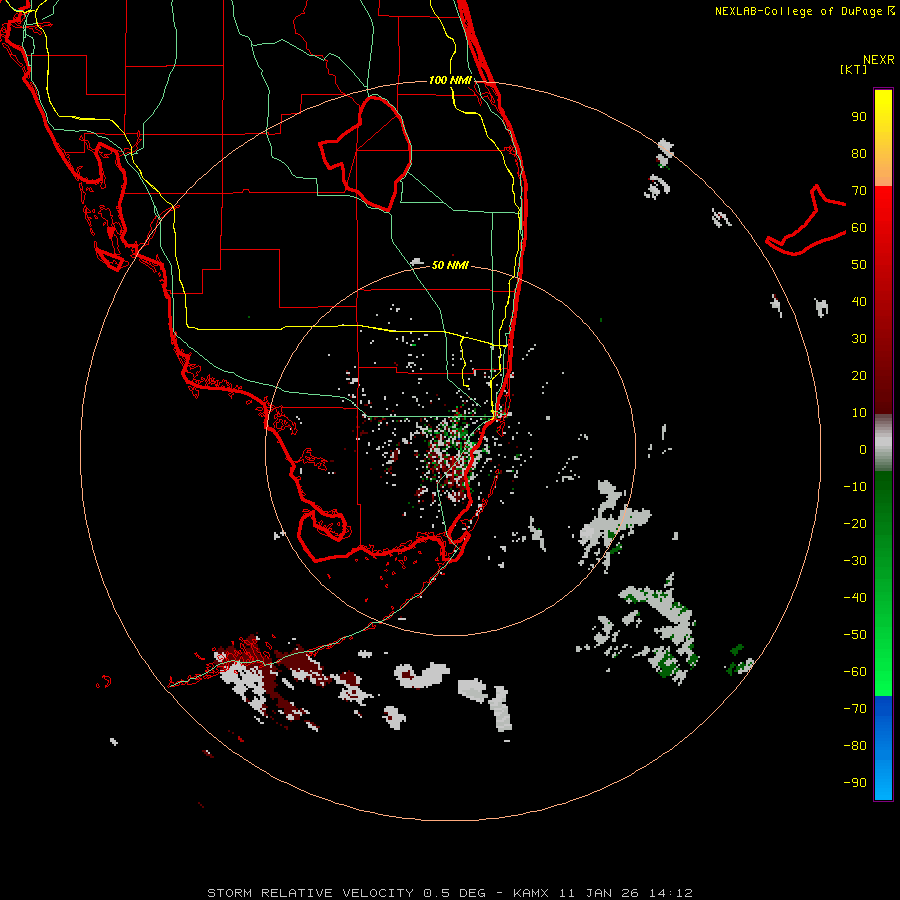Click the 40 value on velocity scale
900x900 pixels.
(859, 302)
